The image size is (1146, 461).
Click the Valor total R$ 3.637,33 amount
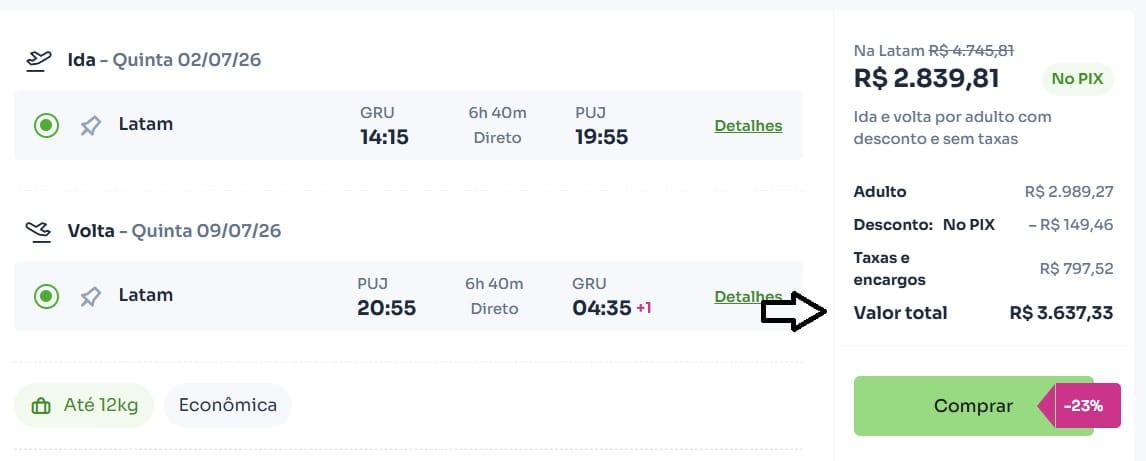point(1061,313)
